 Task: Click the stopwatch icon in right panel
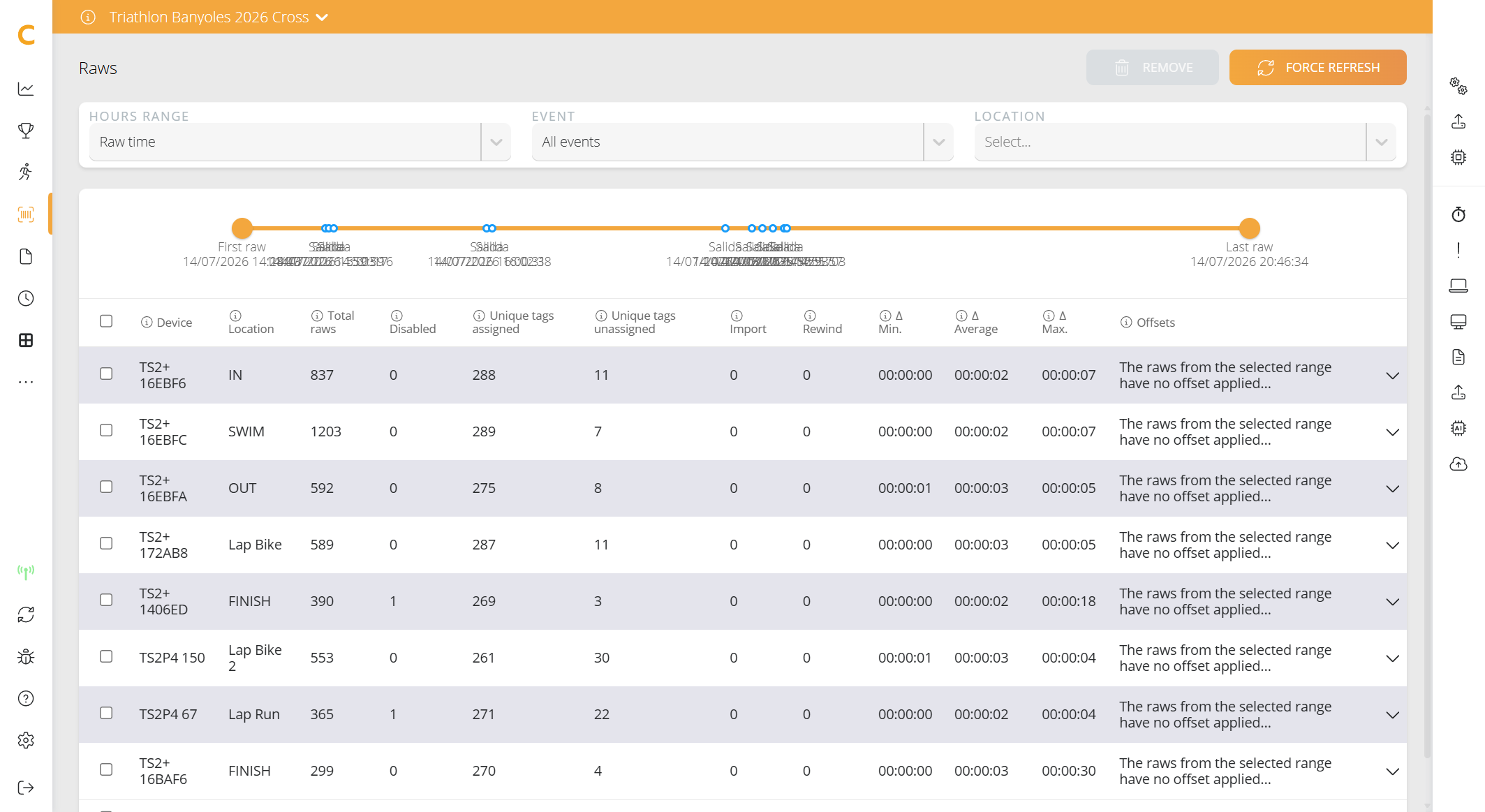coord(1458,214)
